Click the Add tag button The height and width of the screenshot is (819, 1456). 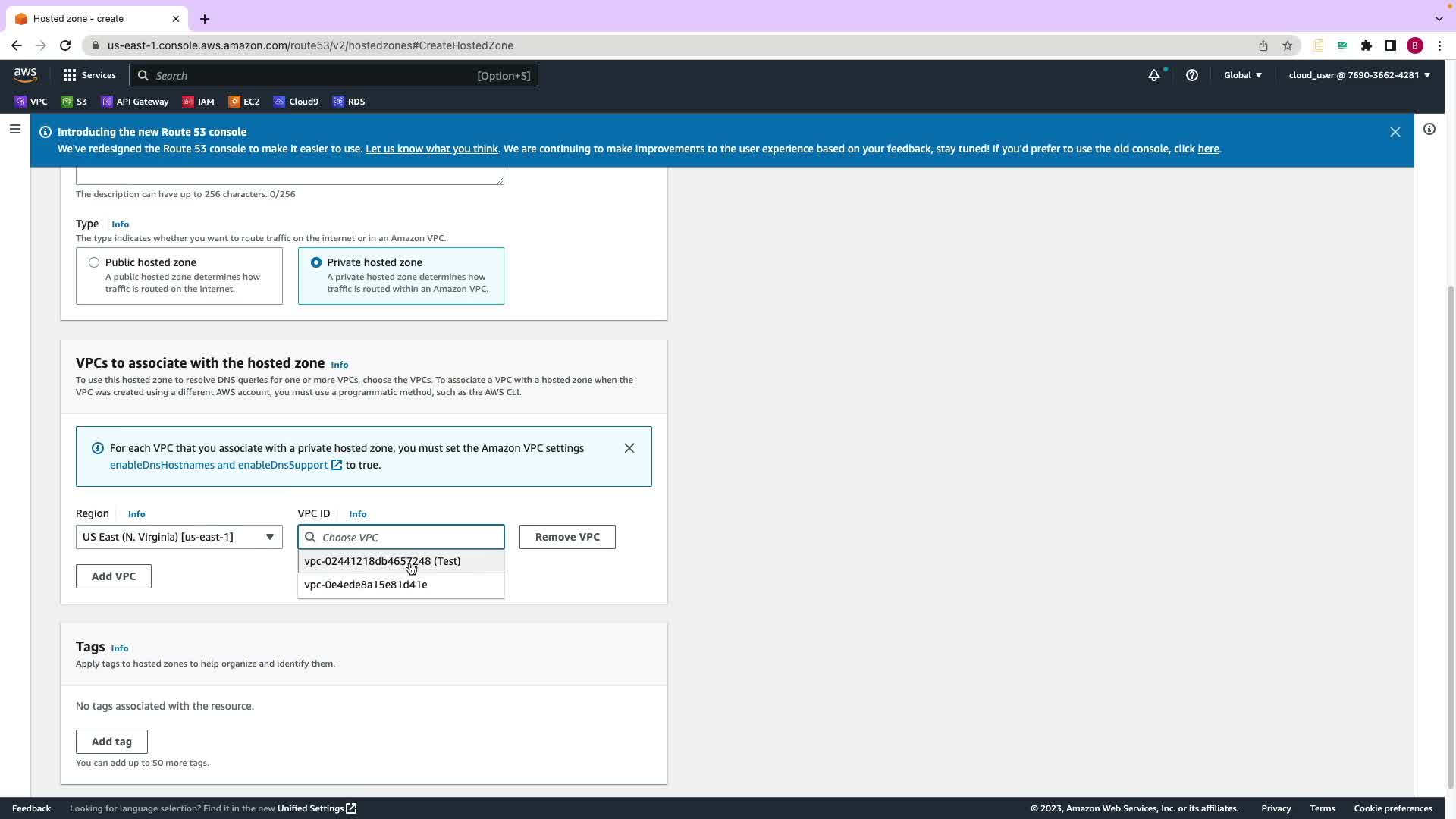pyautogui.click(x=111, y=742)
